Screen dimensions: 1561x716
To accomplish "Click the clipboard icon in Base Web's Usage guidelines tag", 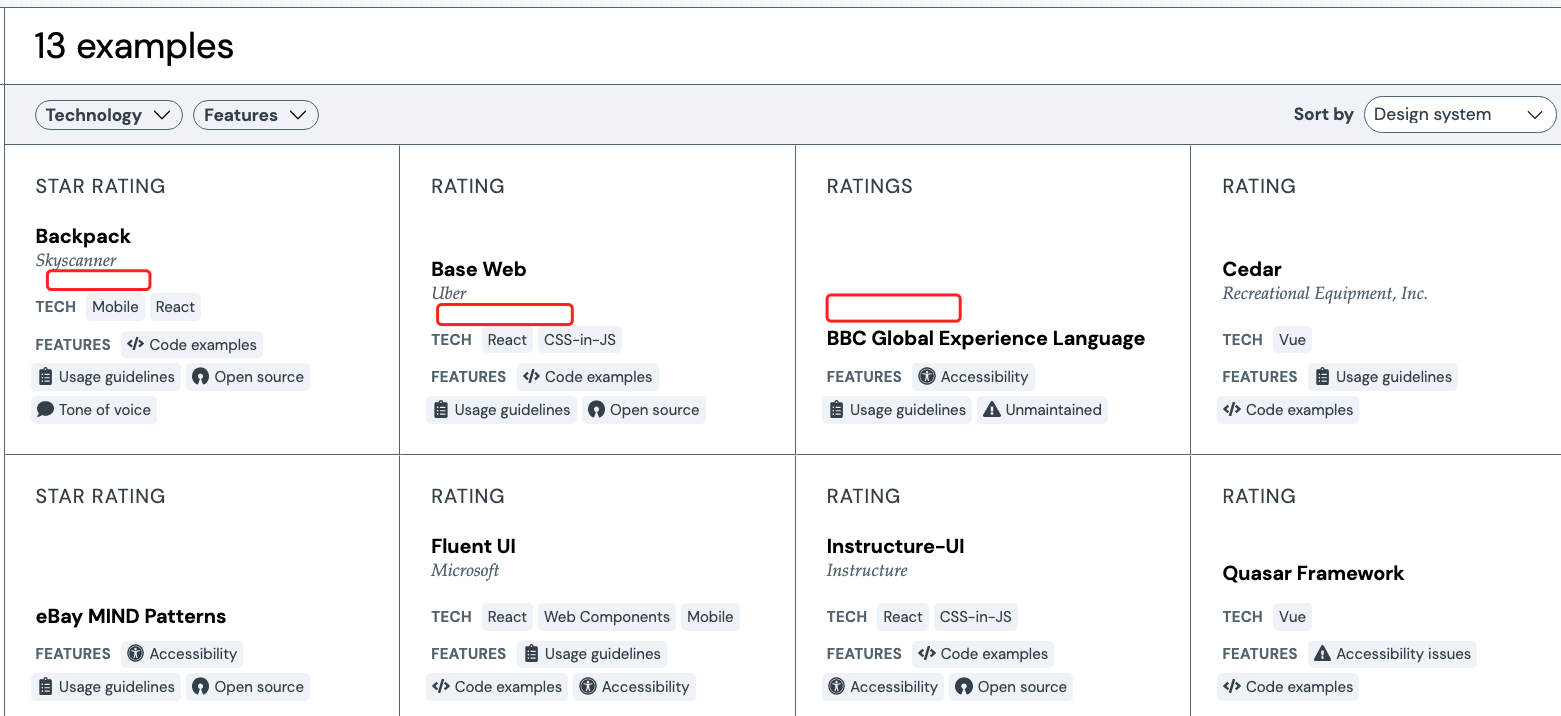I will [x=441, y=410].
